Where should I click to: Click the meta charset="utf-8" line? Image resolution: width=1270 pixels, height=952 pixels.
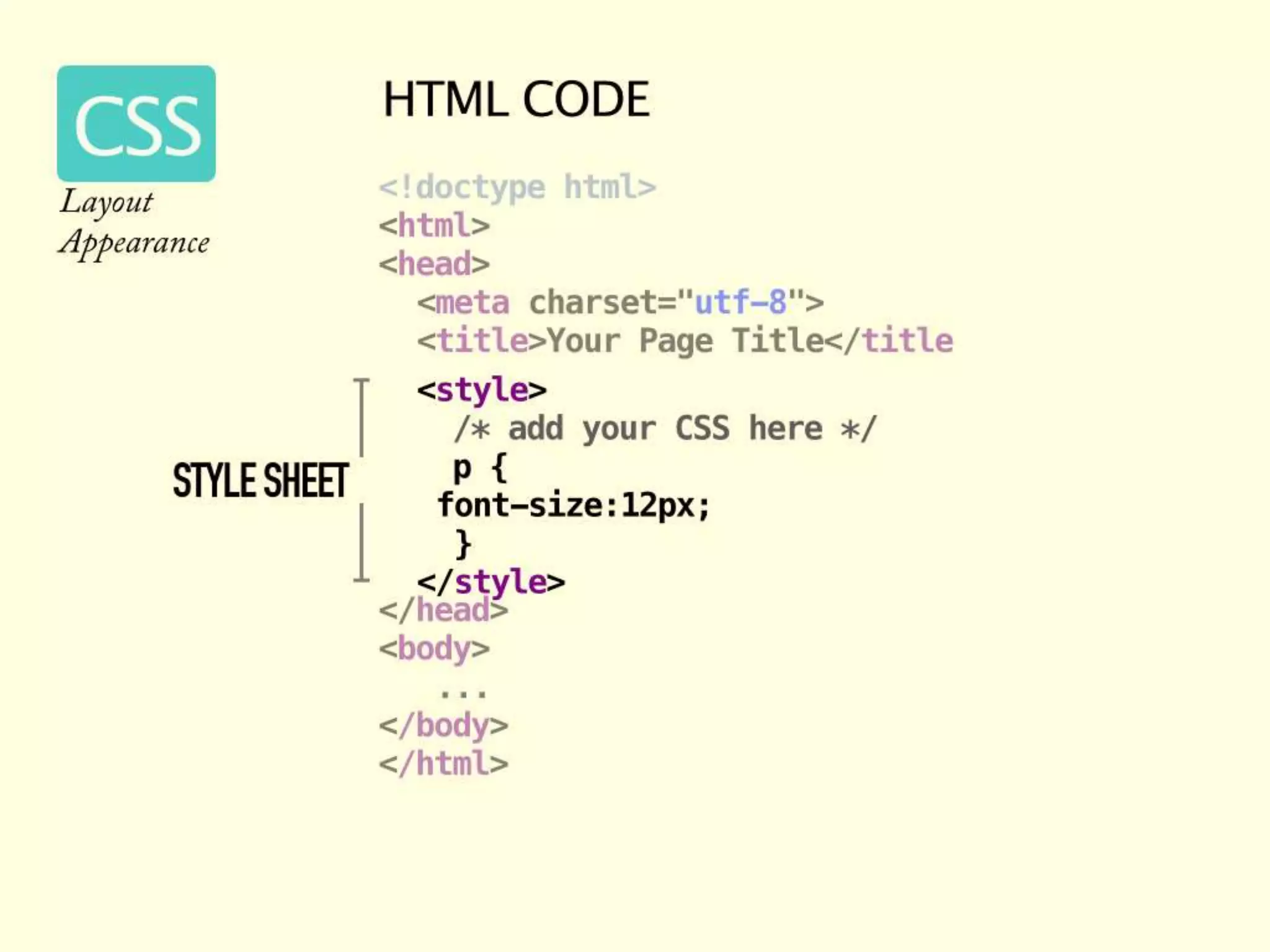click(x=621, y=302)
